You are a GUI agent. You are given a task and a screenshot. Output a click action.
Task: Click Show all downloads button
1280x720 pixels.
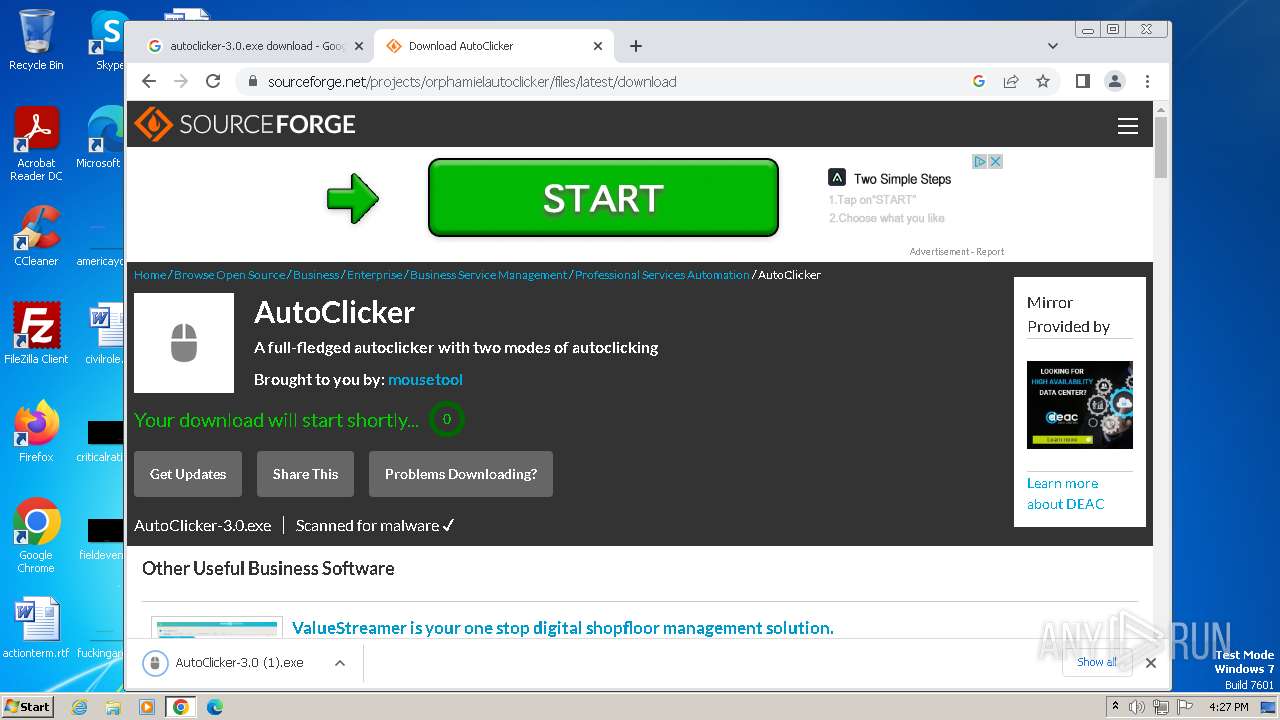(x=1097, y=662)
